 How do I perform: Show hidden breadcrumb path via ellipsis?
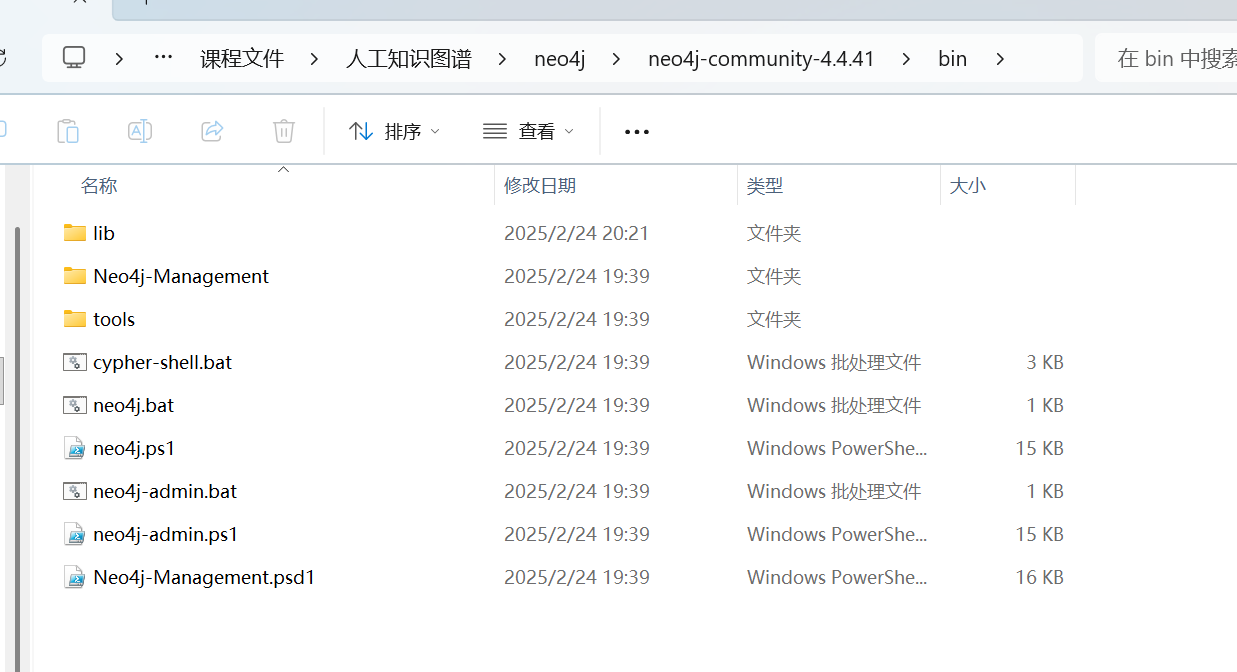point(163,58)
